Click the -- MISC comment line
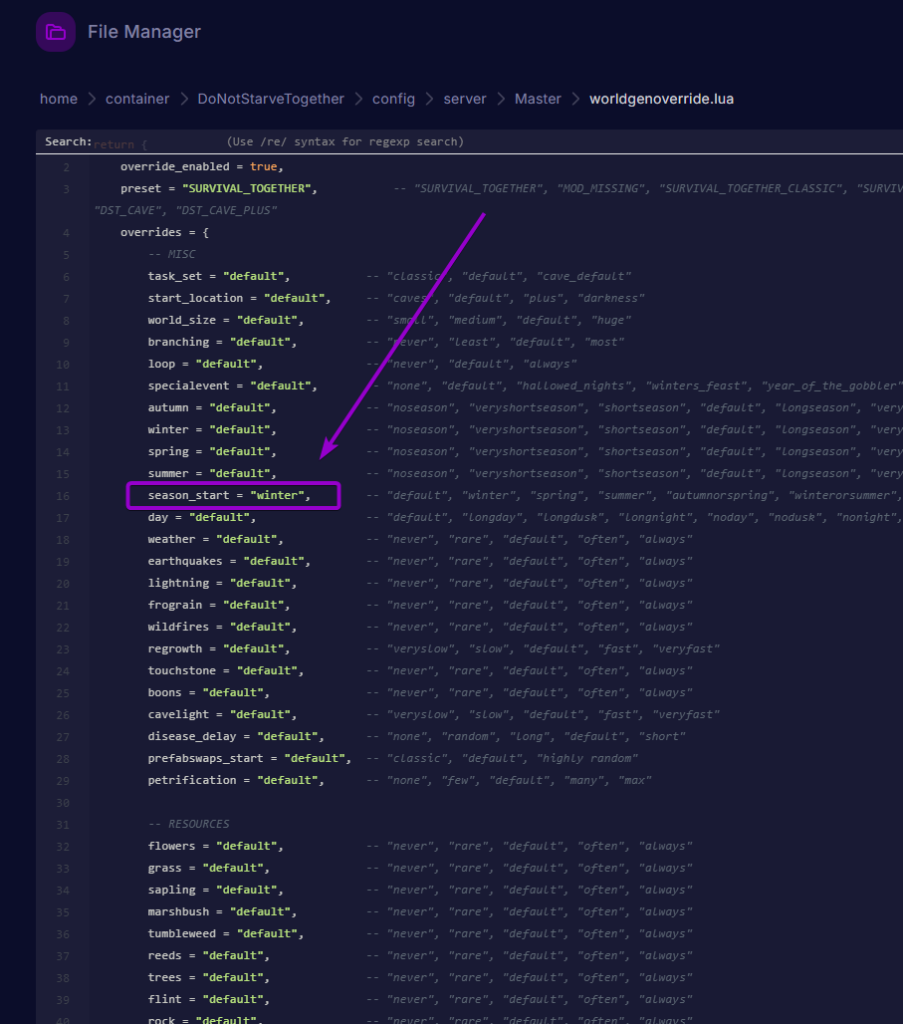This screenshot has height=1024, width=903. point(171,254)
